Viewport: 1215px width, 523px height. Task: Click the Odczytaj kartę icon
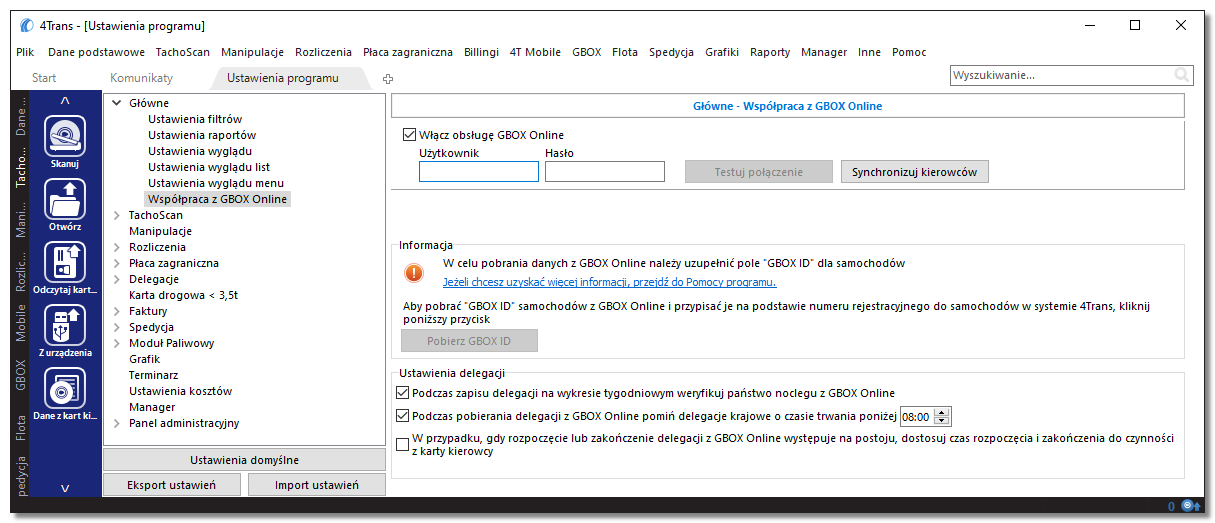pos(65,262)
